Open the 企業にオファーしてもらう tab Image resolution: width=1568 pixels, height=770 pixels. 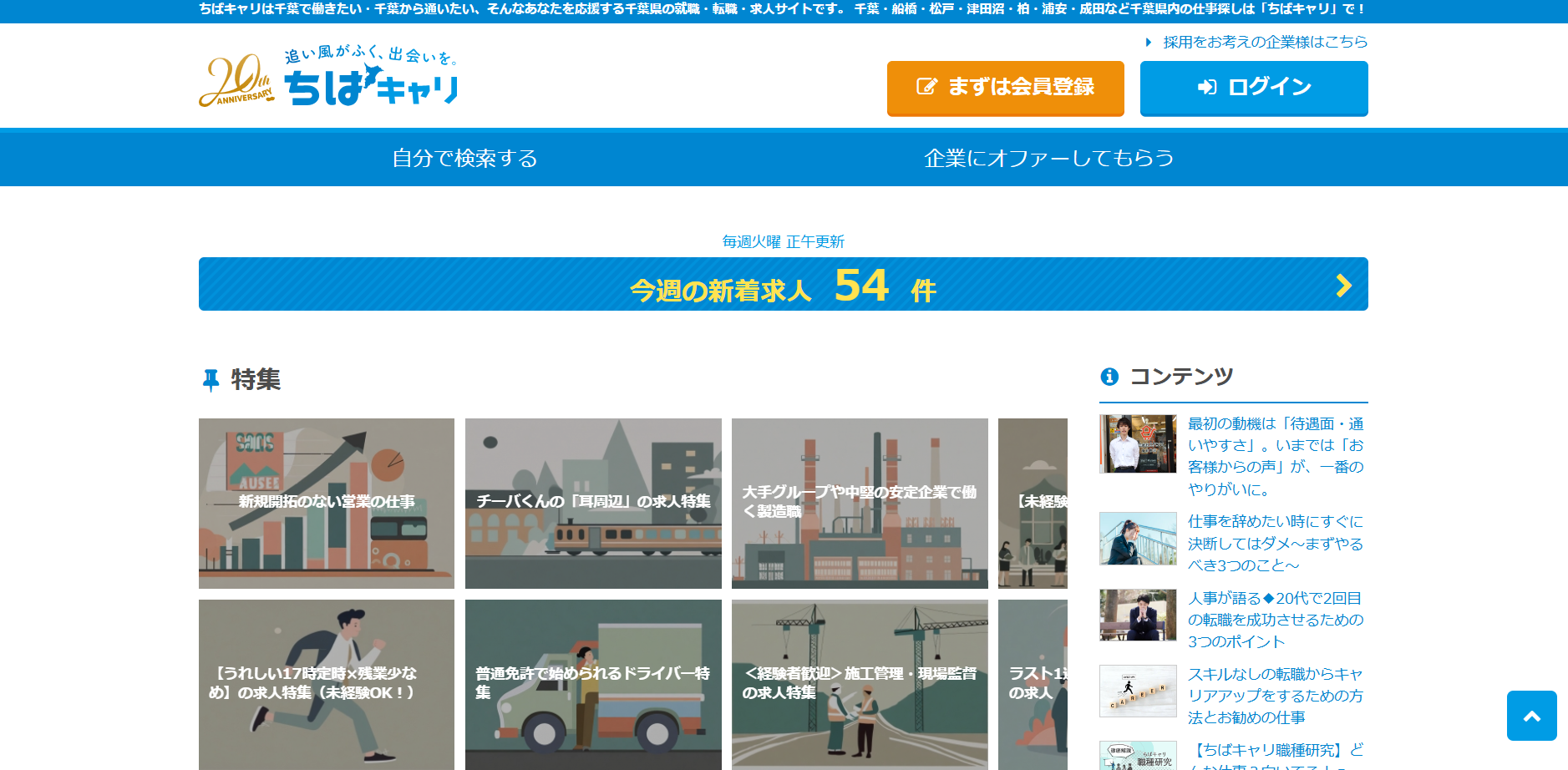pos(1048,158)
